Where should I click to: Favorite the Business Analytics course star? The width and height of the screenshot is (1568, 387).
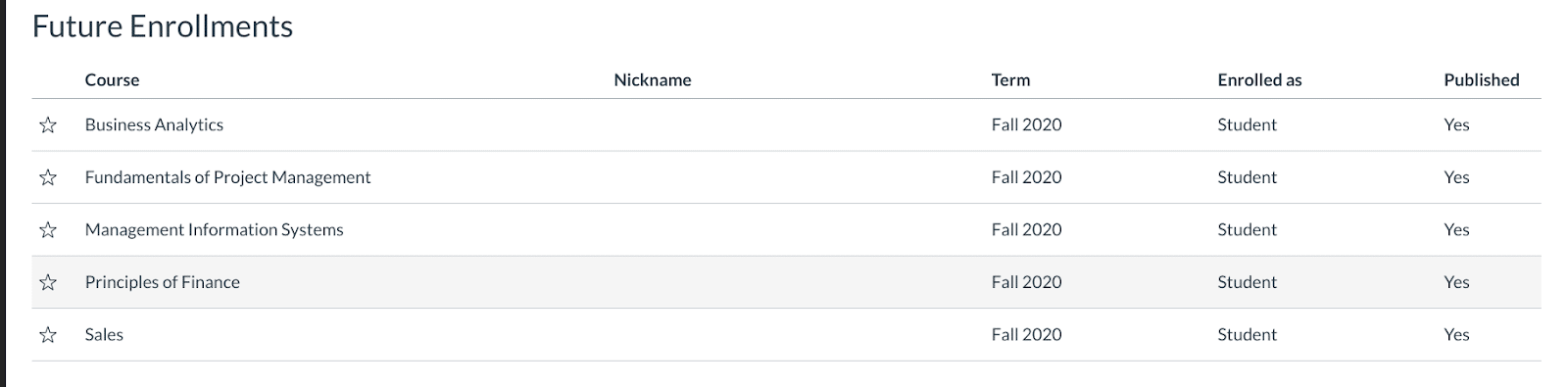(x=48, y=125)
